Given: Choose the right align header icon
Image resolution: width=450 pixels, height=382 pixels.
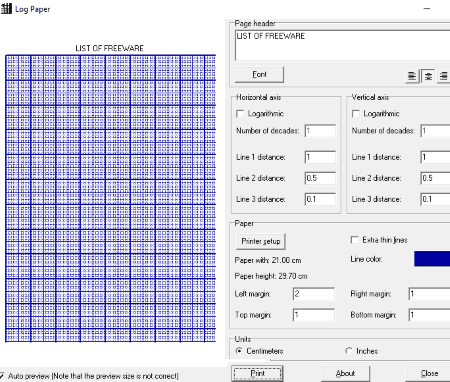Looking at the screenshot, I should (x=443, y=76).
